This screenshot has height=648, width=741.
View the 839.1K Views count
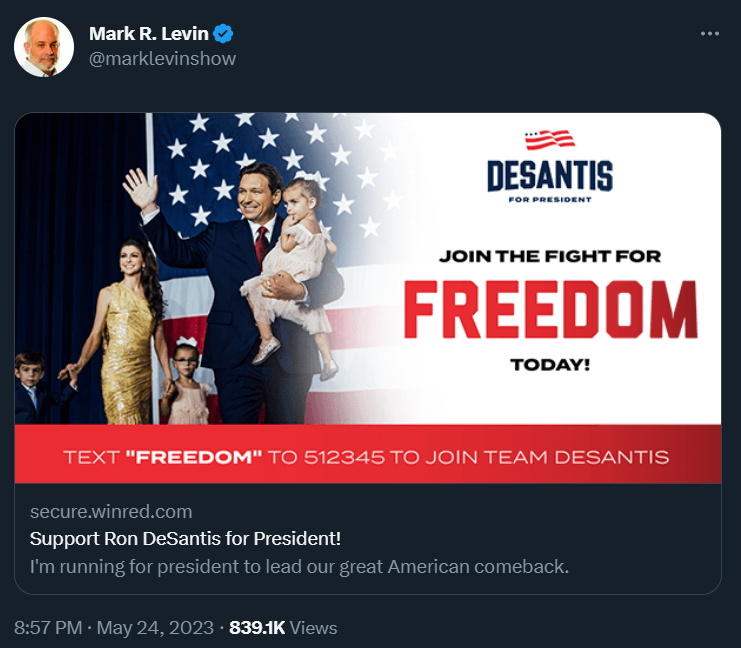(283, 628)
